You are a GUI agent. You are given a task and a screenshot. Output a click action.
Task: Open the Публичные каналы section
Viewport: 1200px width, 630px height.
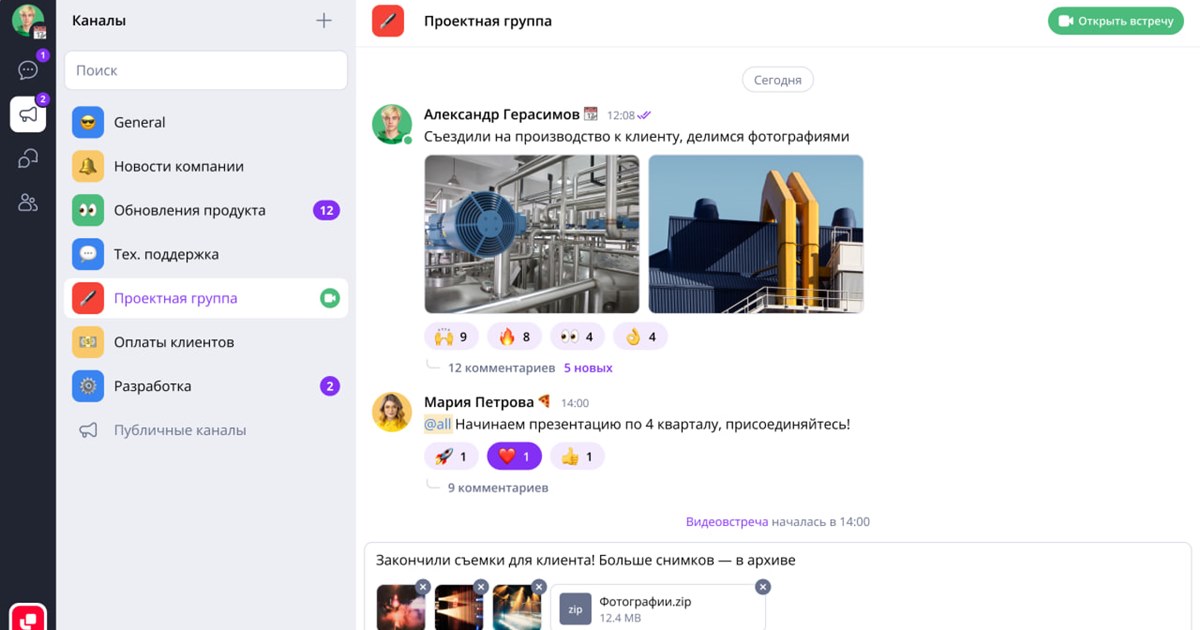tap(180, 430)
